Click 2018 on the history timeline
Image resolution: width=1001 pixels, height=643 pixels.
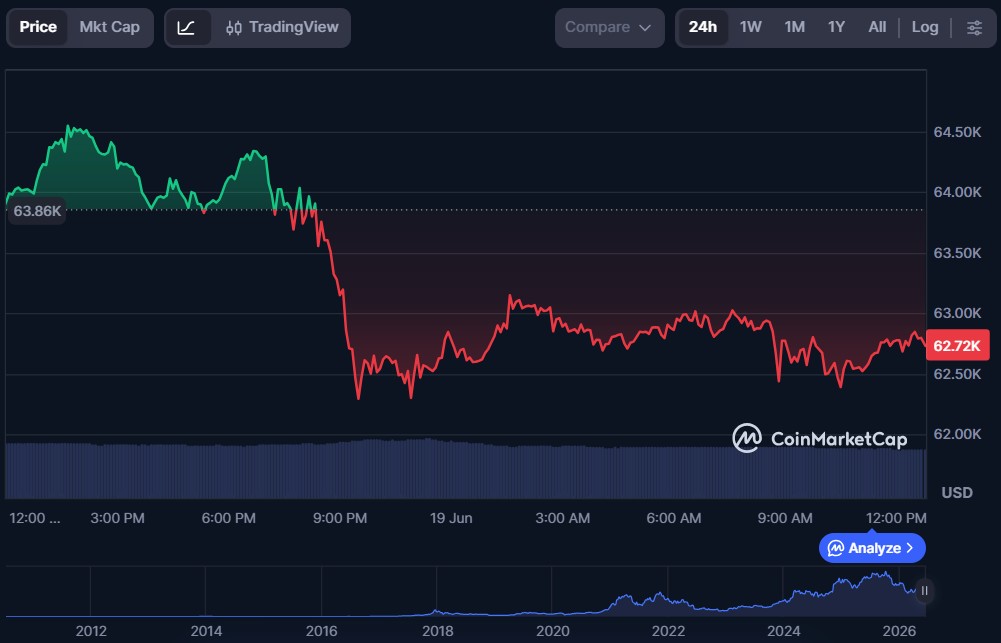click(437, 631)
